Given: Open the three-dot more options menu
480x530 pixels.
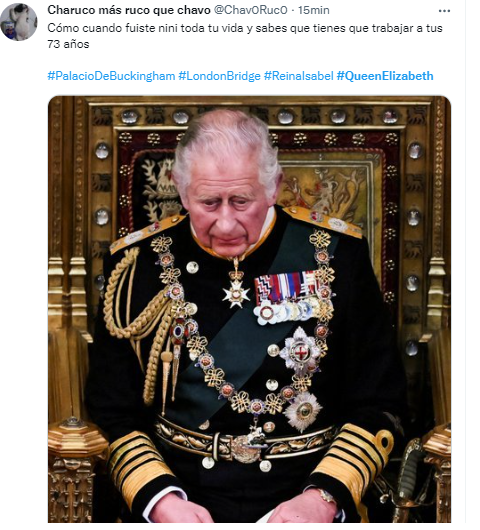Looking at the screenshot, I should [444, 11].
